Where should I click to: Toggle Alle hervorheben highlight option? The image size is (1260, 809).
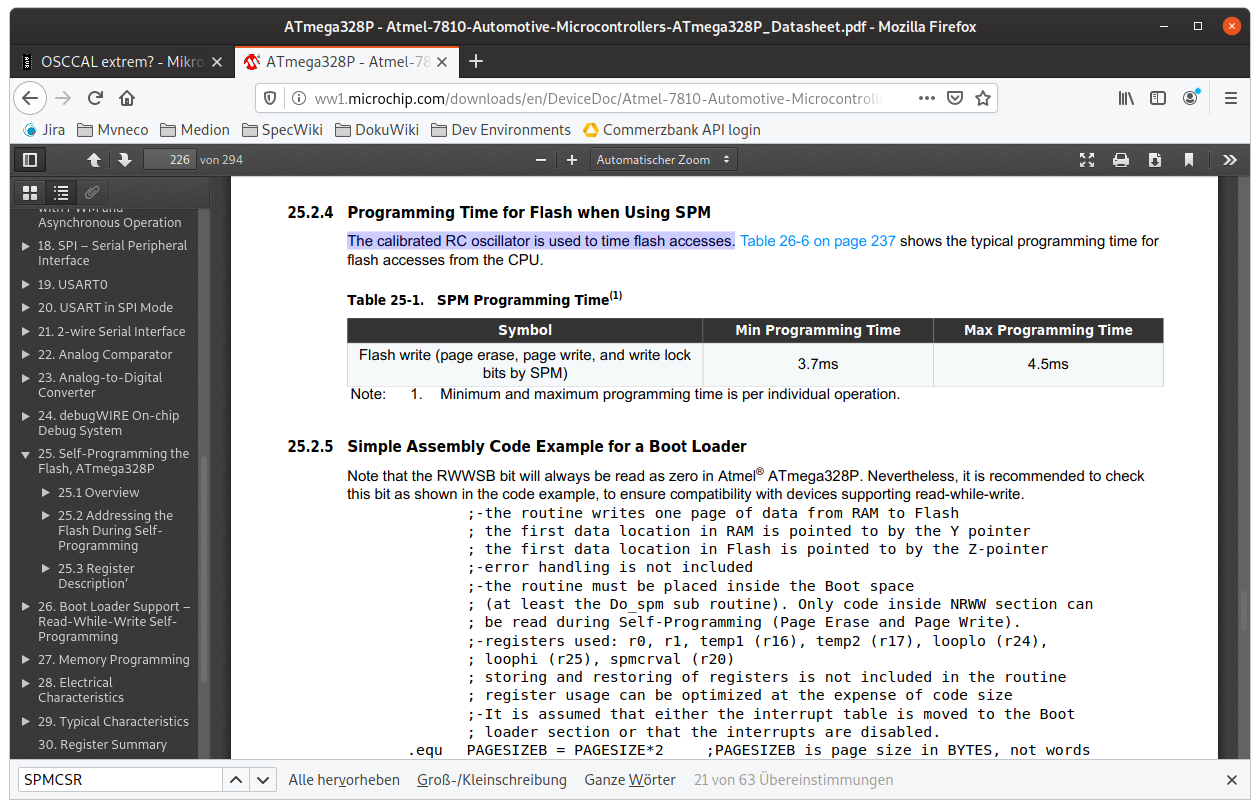pyautogui.click(x=344, y=780)
